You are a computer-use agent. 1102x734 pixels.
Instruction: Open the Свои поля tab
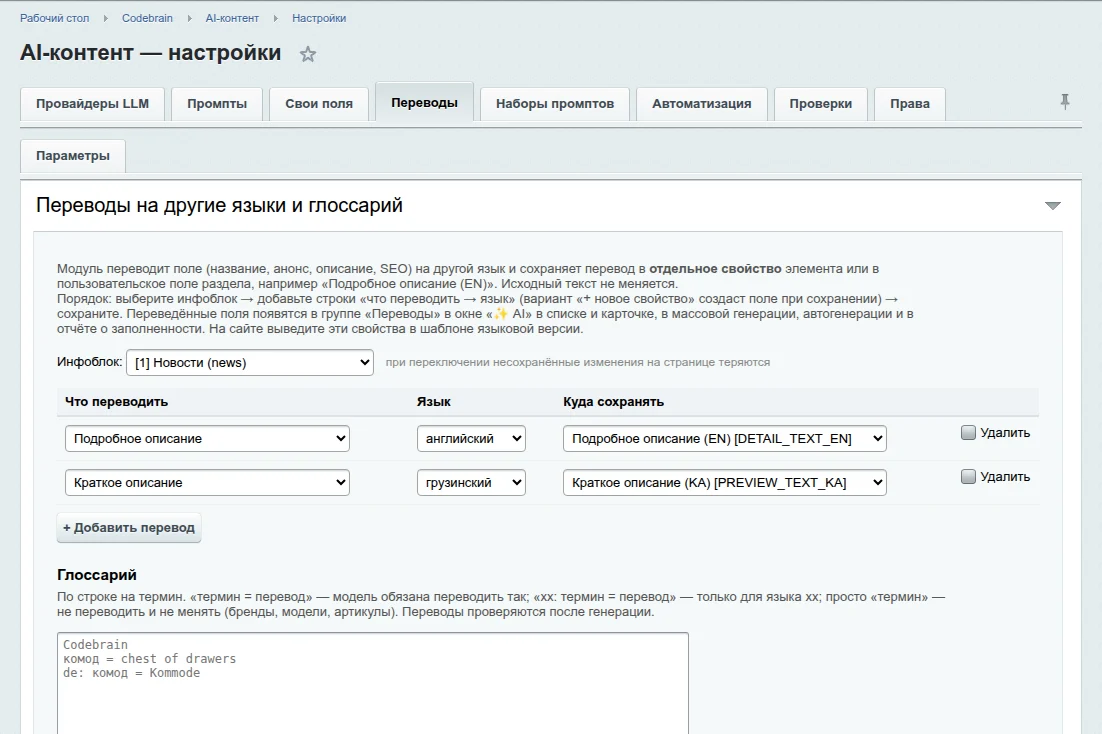pos(319,104)
